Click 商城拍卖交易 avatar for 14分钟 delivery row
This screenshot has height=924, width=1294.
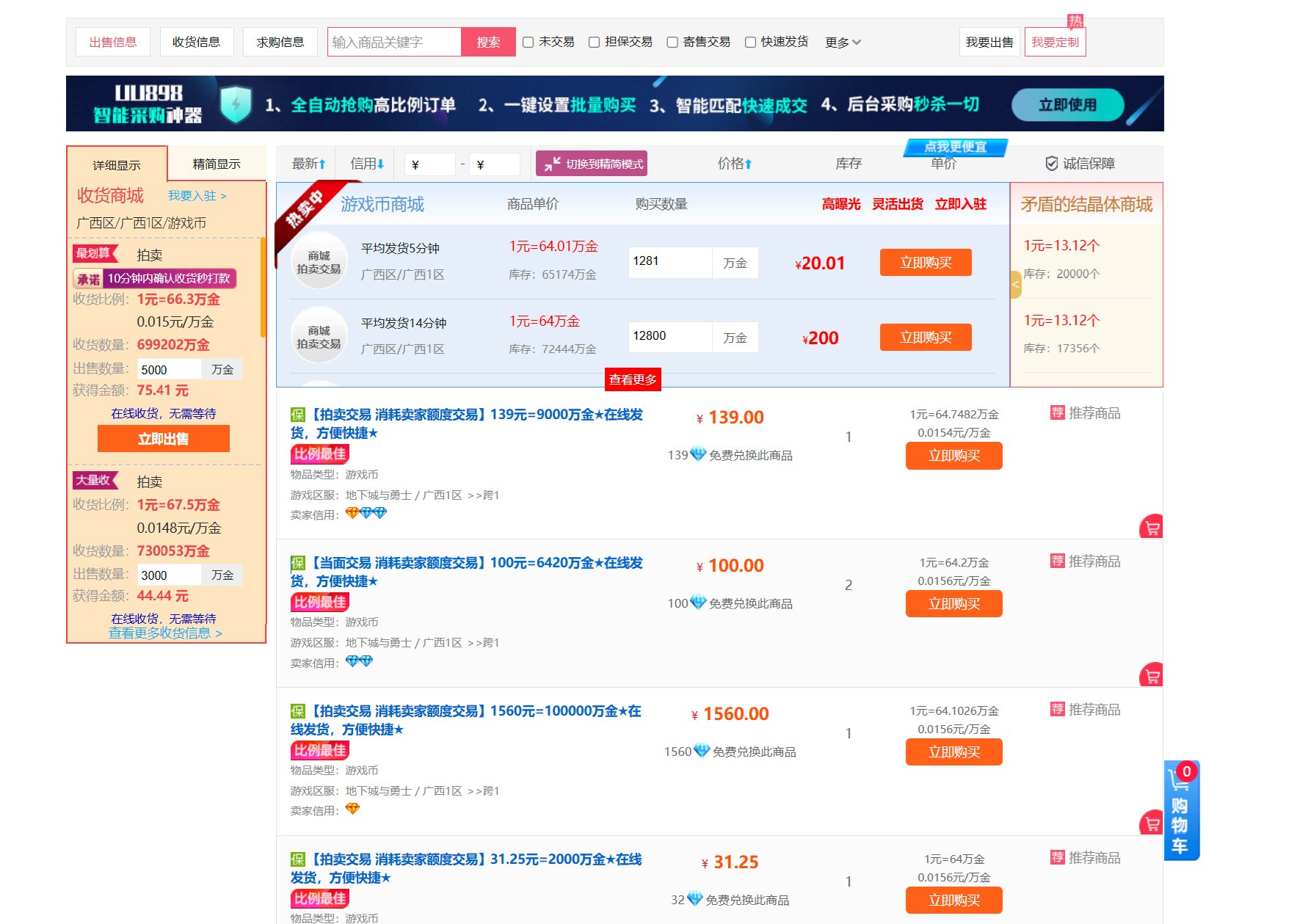tap(319, 336)
